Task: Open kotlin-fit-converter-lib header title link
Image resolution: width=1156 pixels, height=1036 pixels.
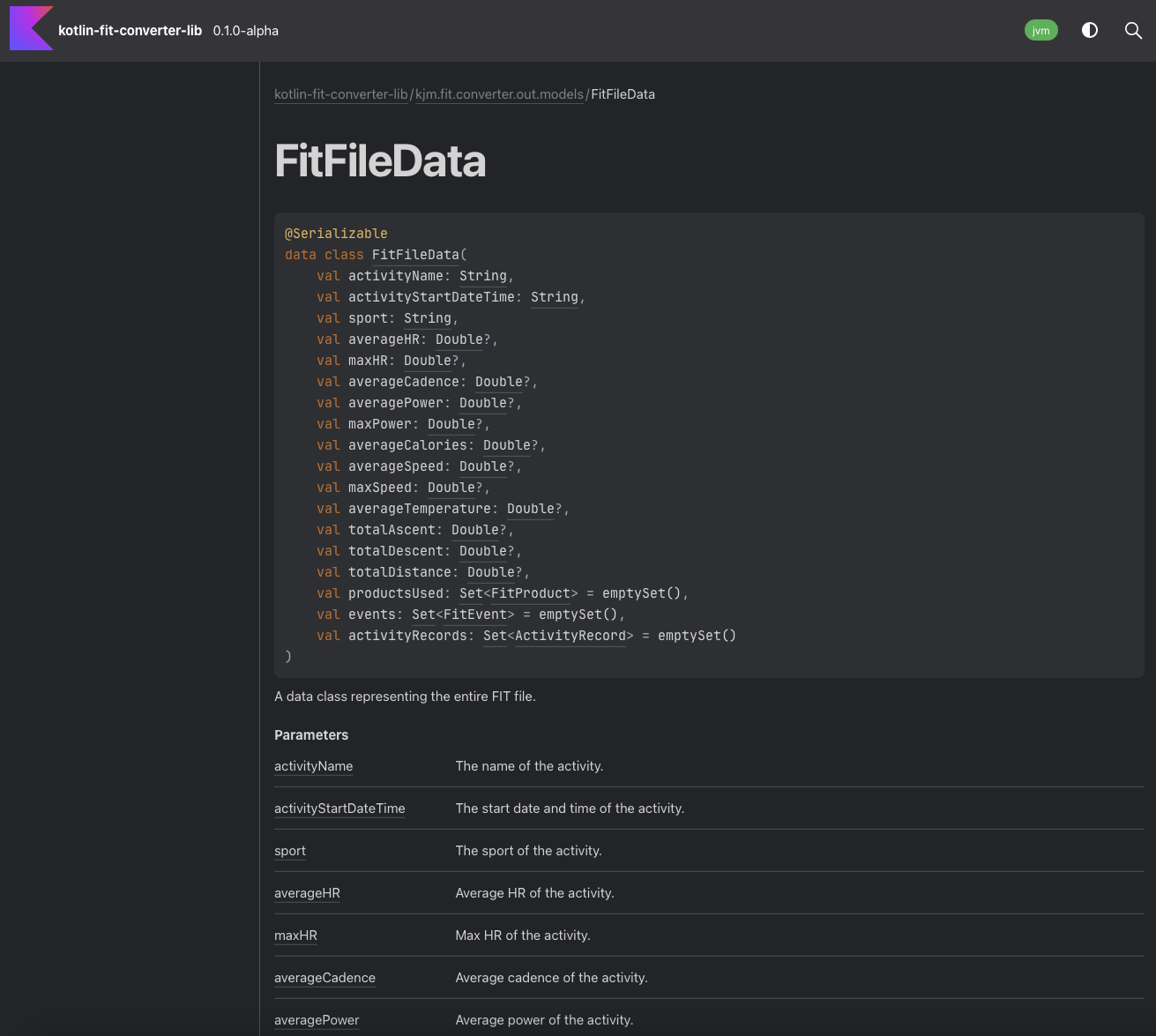Action: (131, 30)
